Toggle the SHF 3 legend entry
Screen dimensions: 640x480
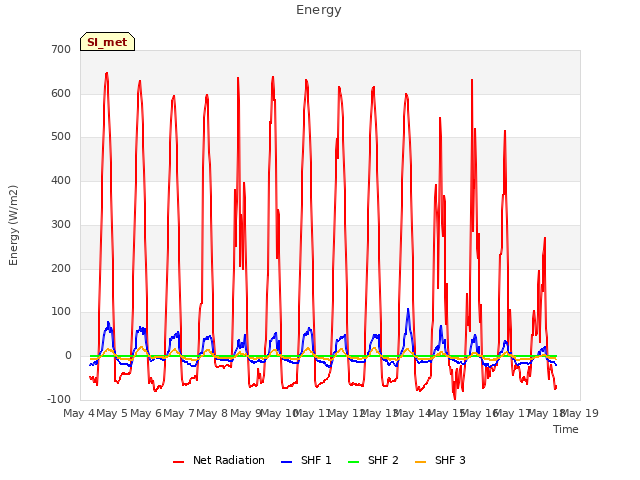pyautogui.click(x=440, y=461)
